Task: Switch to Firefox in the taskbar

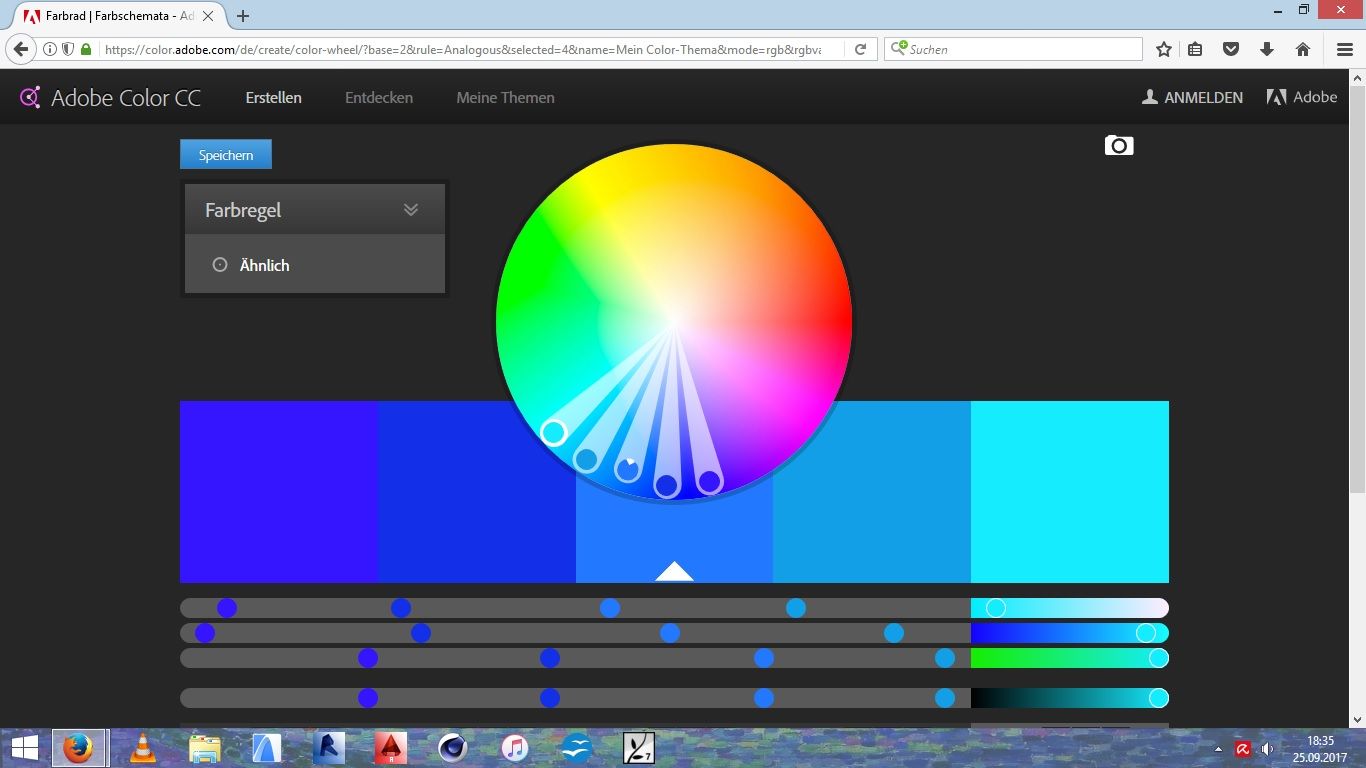Action: 77,748
